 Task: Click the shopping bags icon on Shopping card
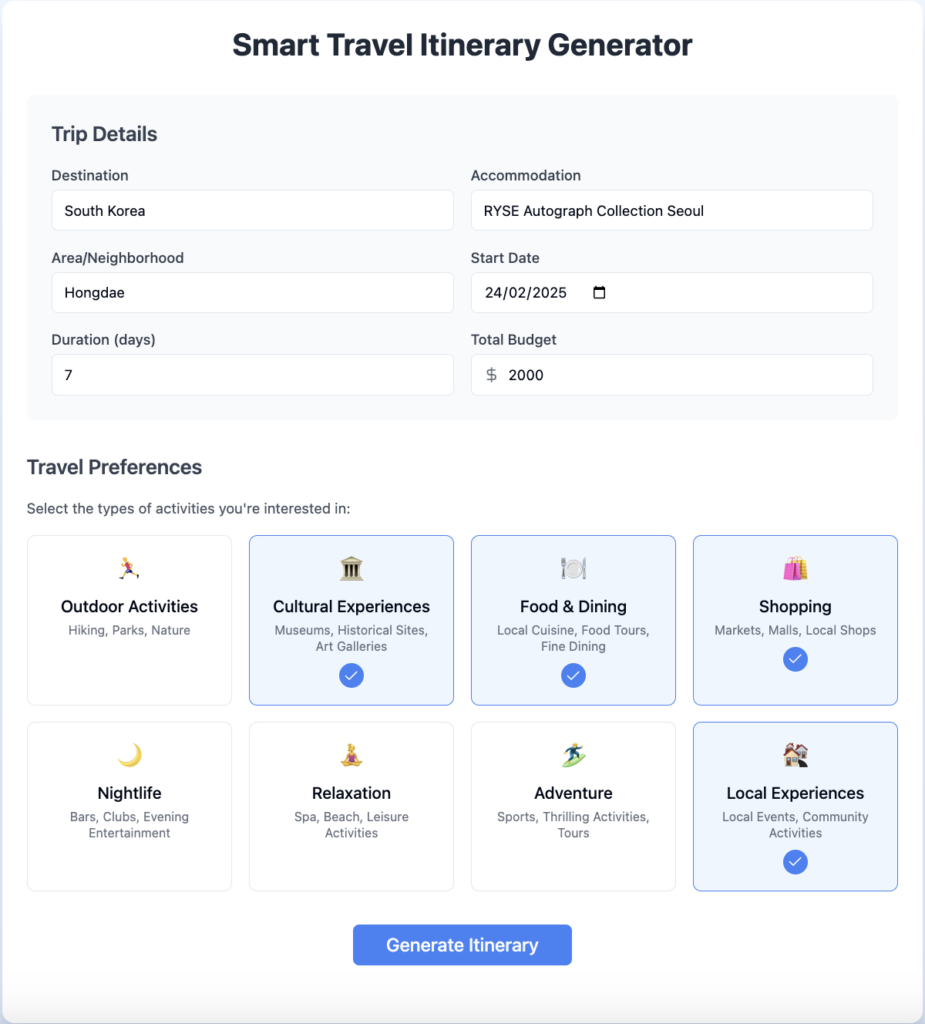pos(795,568)
